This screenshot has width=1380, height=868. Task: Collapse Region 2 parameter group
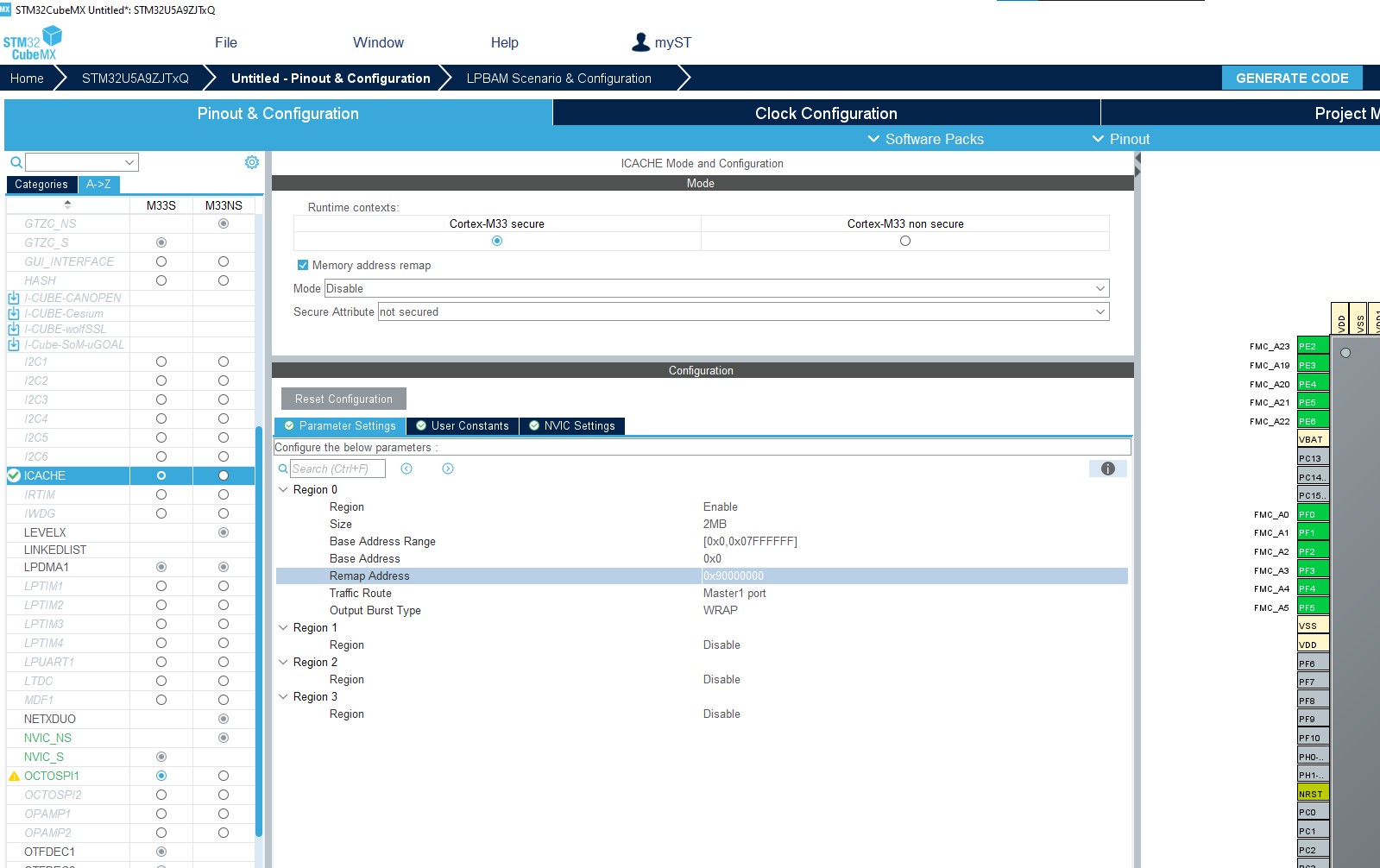point(283,662)
